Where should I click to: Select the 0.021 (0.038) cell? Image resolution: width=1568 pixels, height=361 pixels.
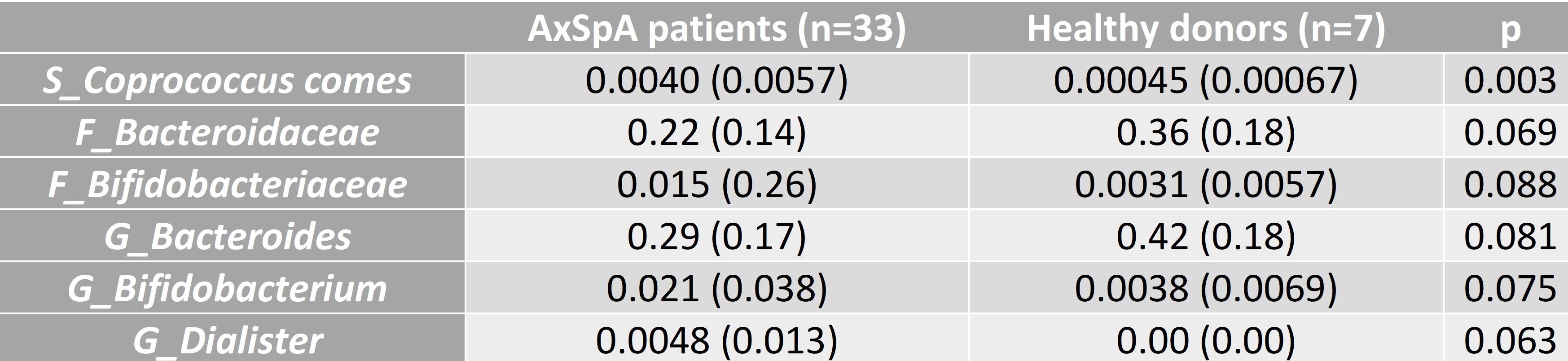click(x=716, y=289)
